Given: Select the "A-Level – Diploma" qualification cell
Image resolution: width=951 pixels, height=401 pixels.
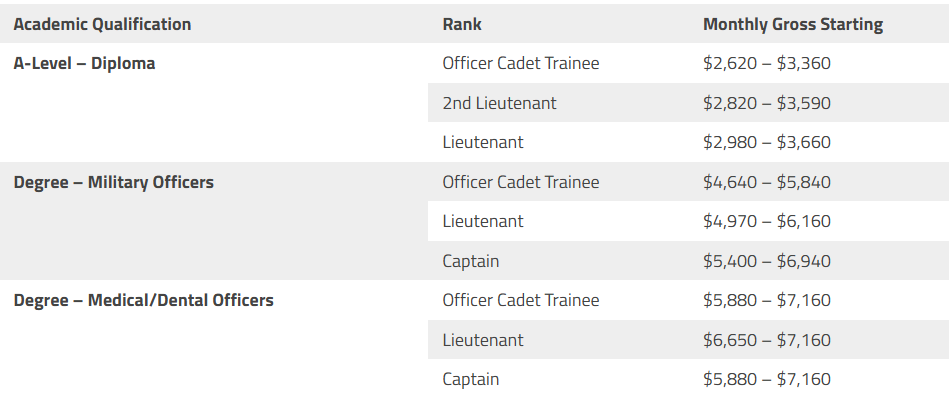Looking at the screenshot, I should 84,63.
